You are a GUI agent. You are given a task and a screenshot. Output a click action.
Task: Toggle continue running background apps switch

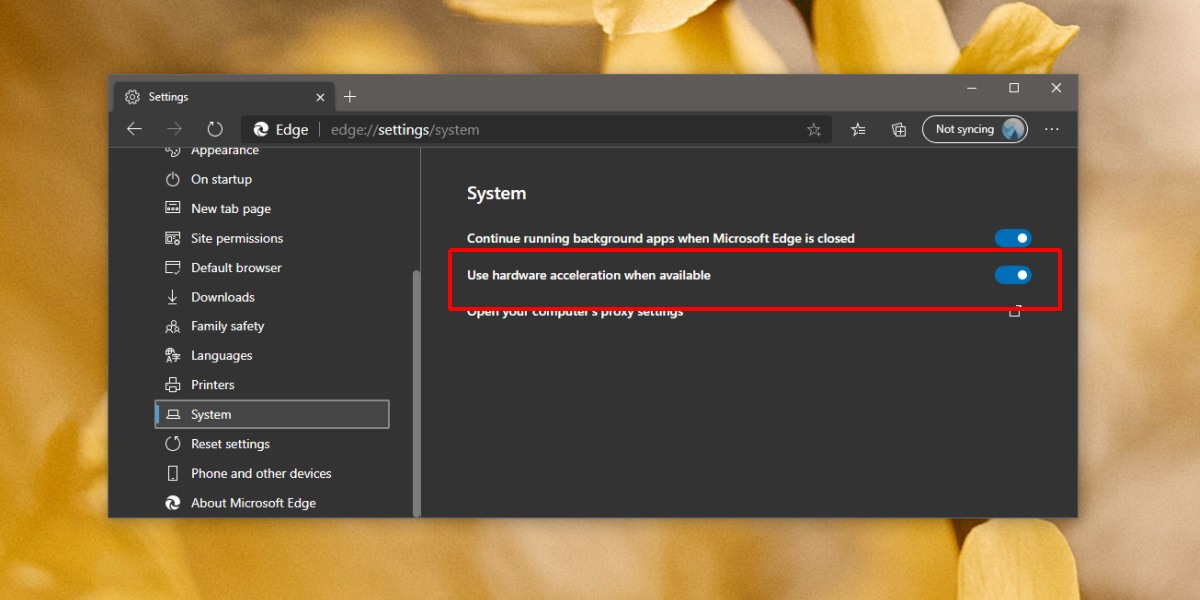click(x=1013, y=238)
